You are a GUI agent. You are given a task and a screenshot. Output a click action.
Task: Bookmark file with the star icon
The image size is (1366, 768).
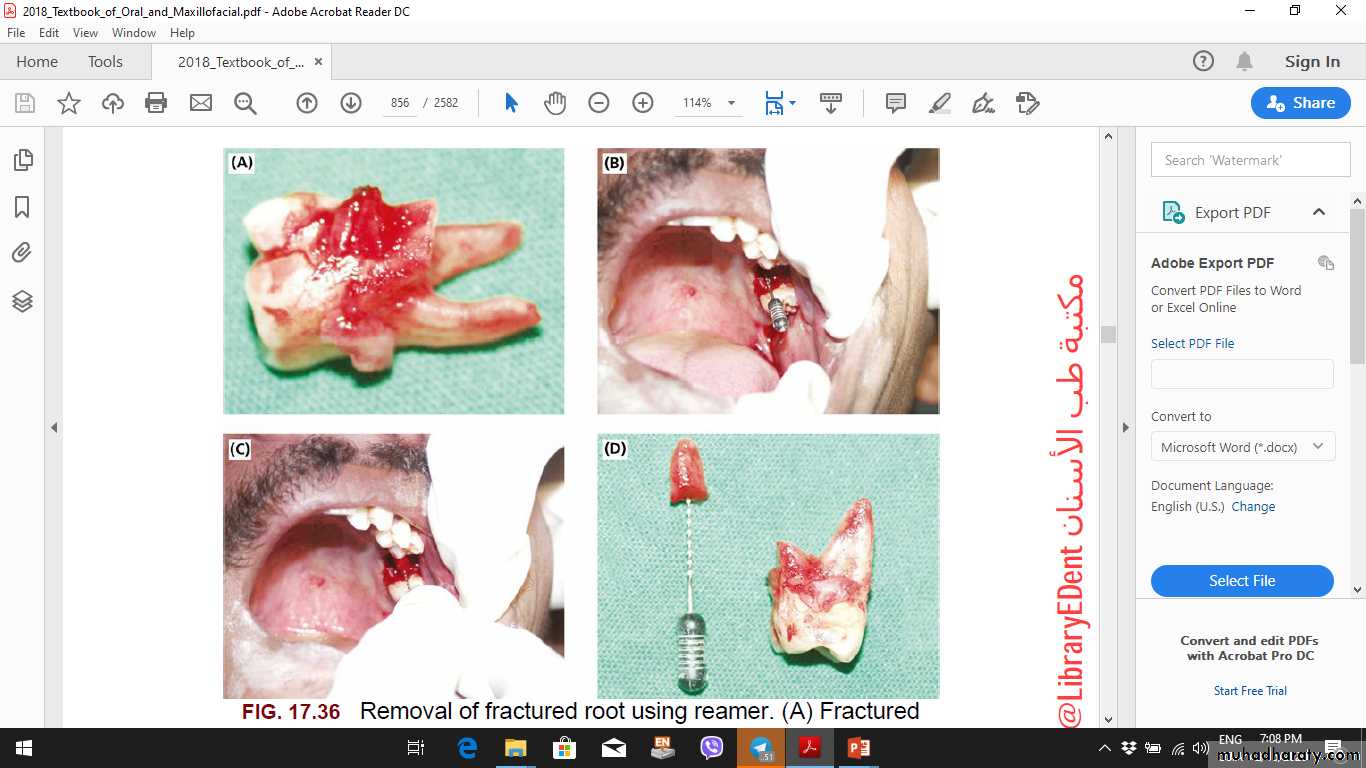69,103
